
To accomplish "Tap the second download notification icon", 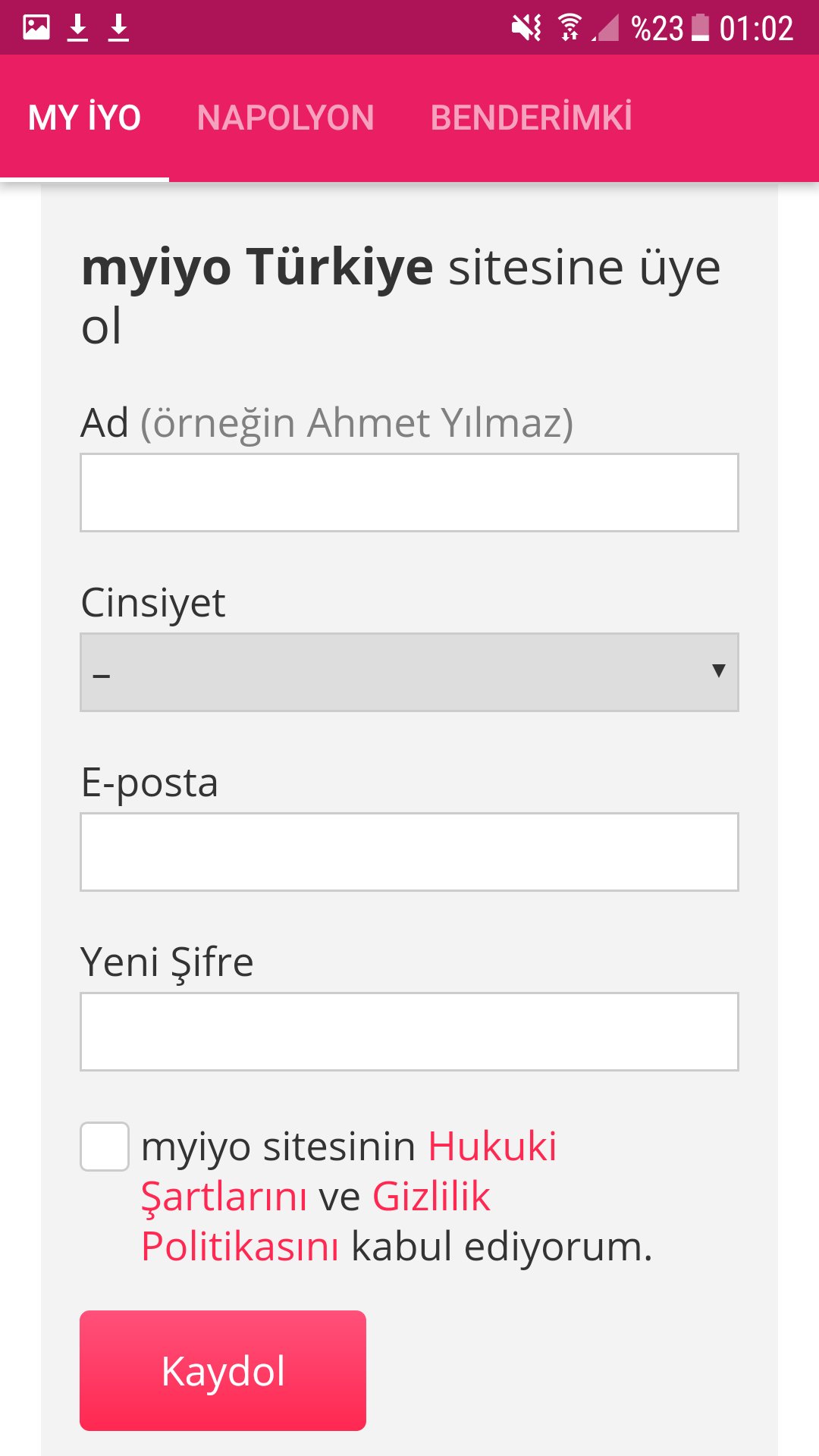I will click(x=118, y=28).
